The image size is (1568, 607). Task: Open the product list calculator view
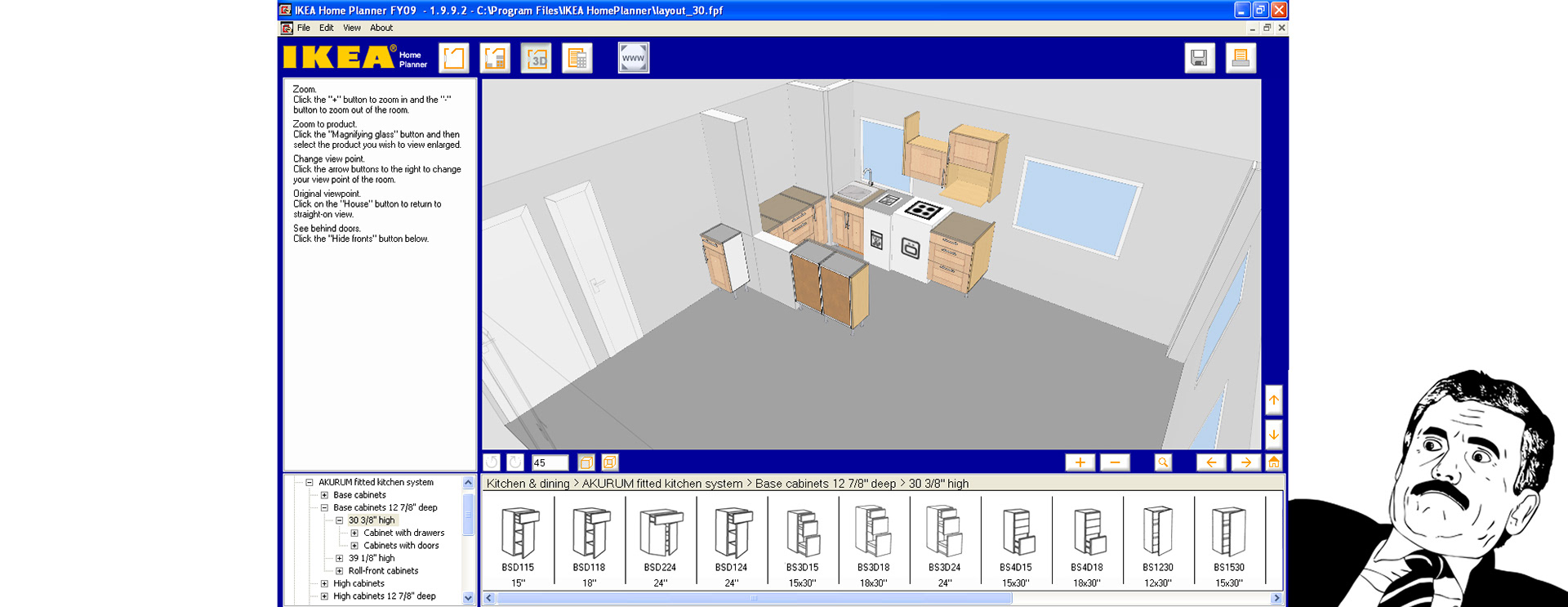pos(577,58)
